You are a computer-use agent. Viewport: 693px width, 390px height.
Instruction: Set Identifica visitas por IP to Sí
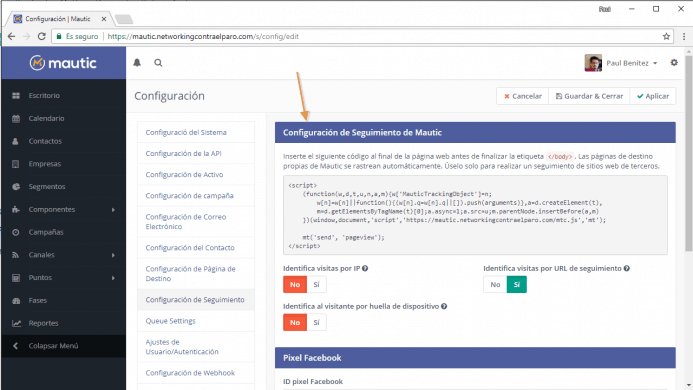coord(316,285)
